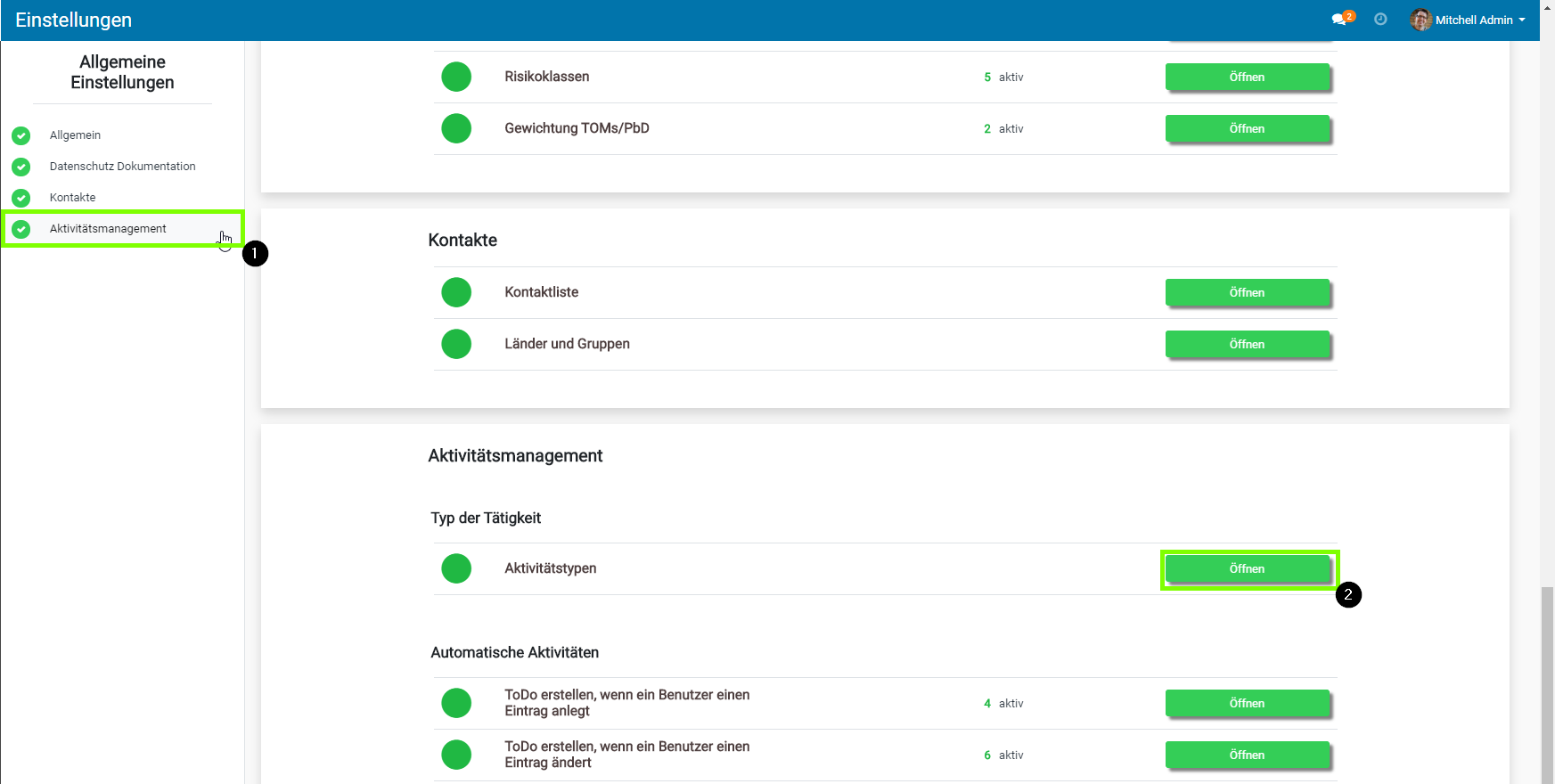
Task: Select Aktivitätsmanagement in the sidebar
Action: tap(108, 229)
